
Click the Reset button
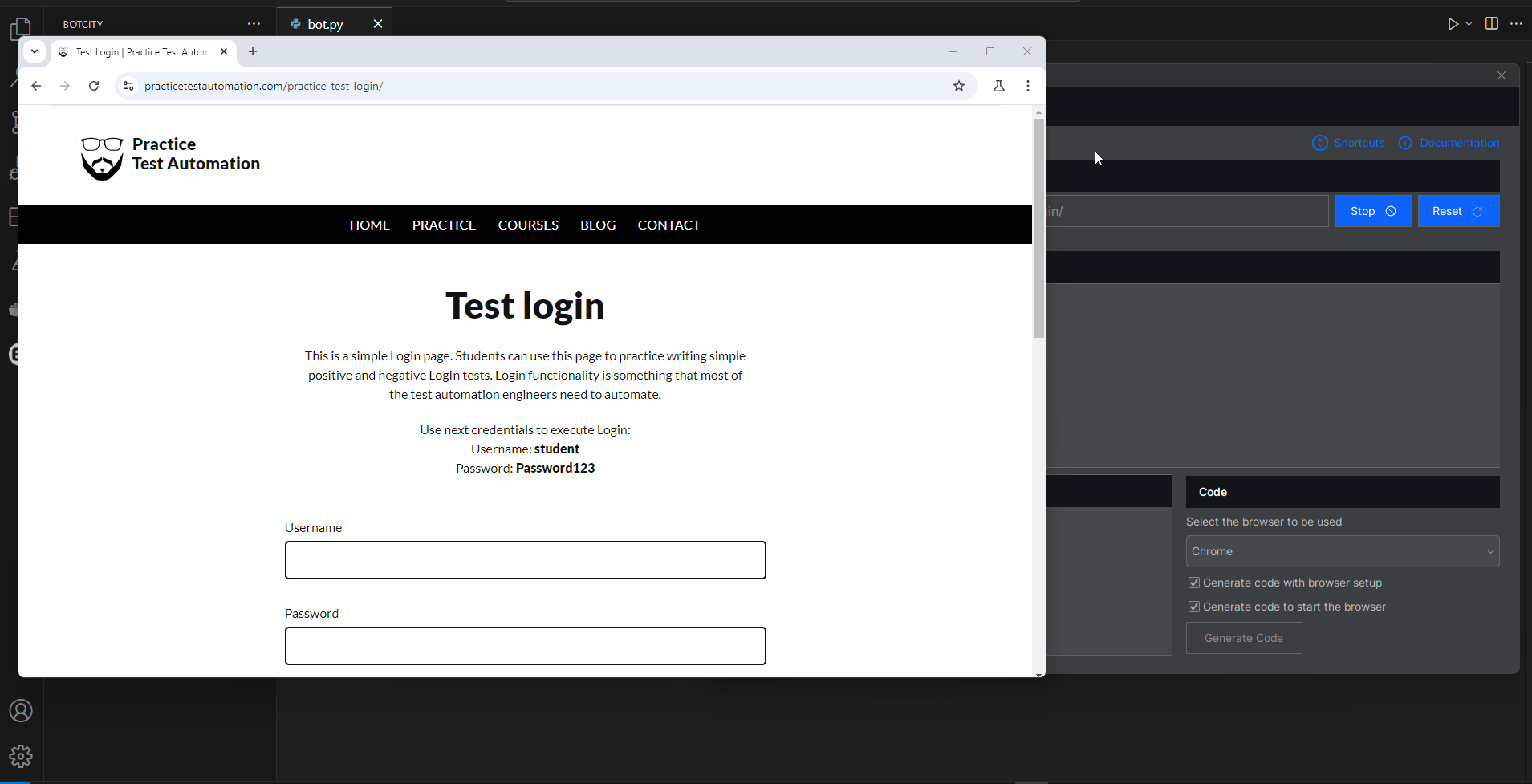tap(1458, 211)
